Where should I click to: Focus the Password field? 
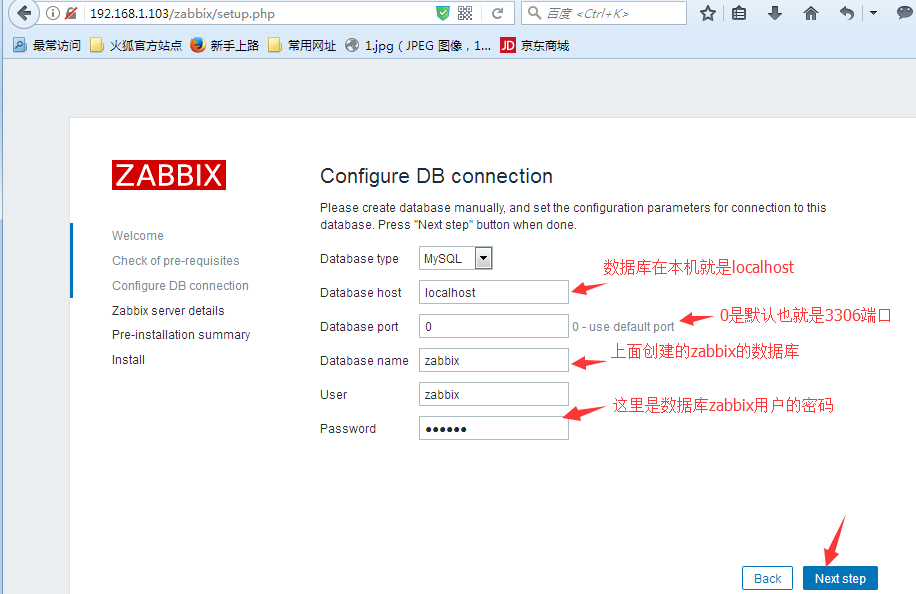coord(494,429)
